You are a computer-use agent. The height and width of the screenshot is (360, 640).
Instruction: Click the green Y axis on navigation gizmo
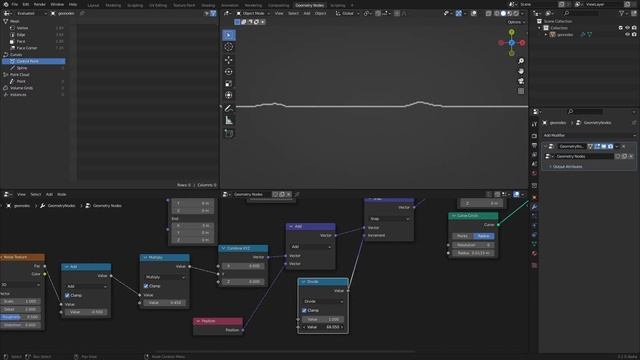tap(511, 32)
